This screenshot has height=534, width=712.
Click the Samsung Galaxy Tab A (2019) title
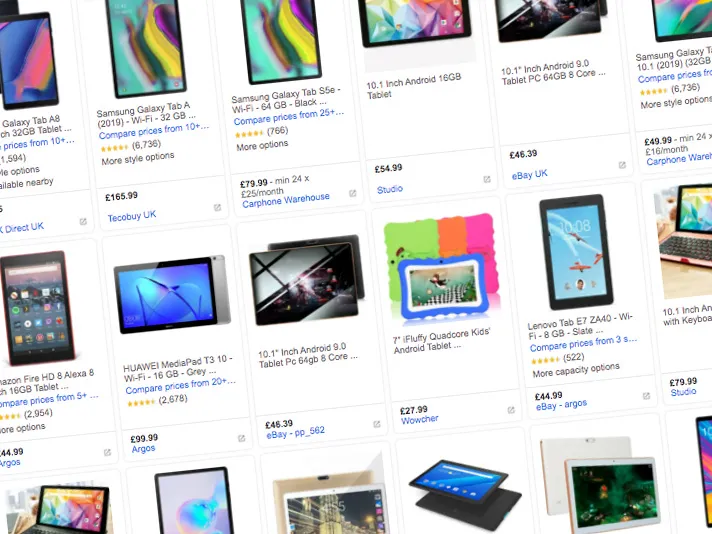click(x=145, y=115)
